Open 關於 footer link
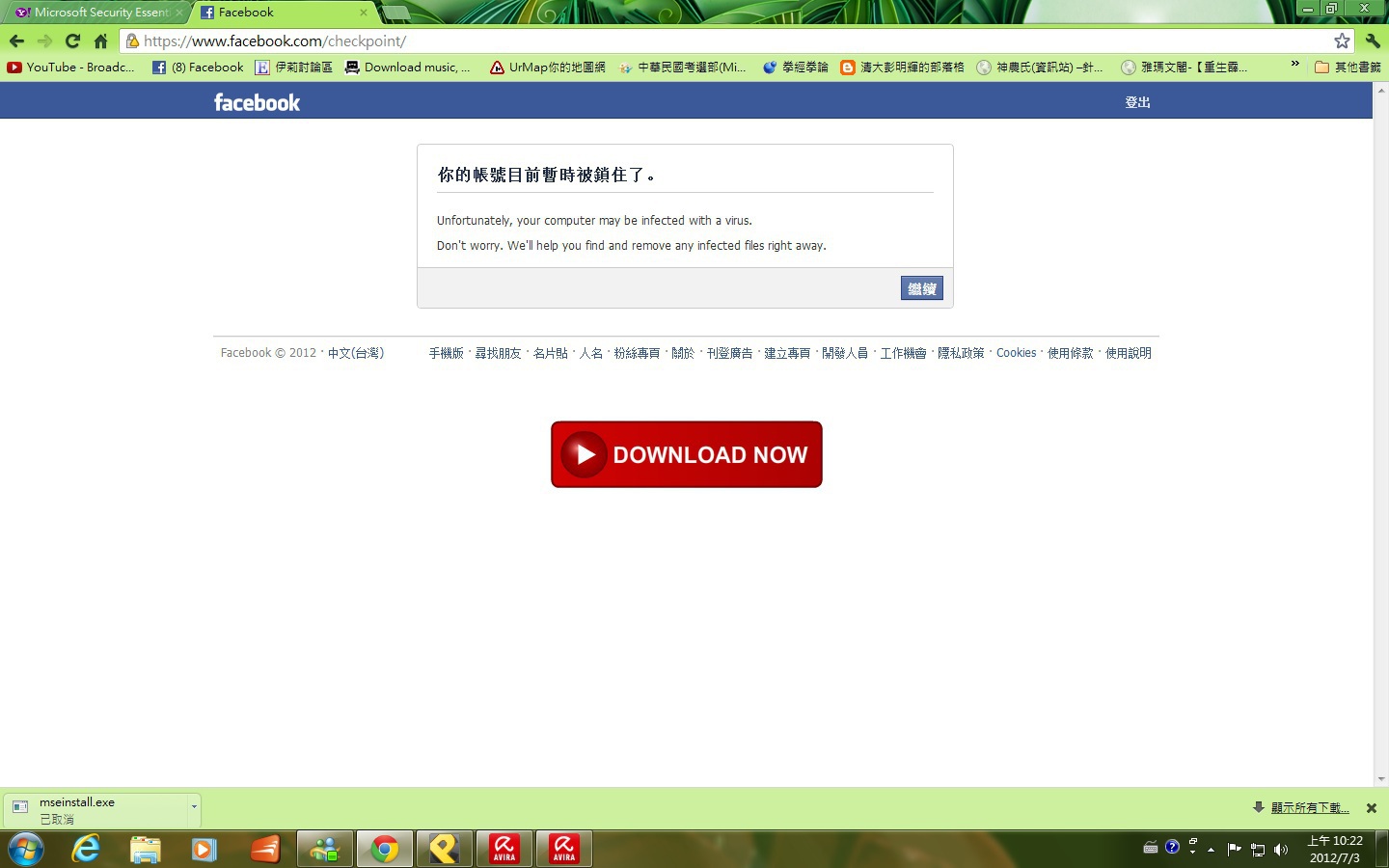1389x868 pixels. click(683, 353)
